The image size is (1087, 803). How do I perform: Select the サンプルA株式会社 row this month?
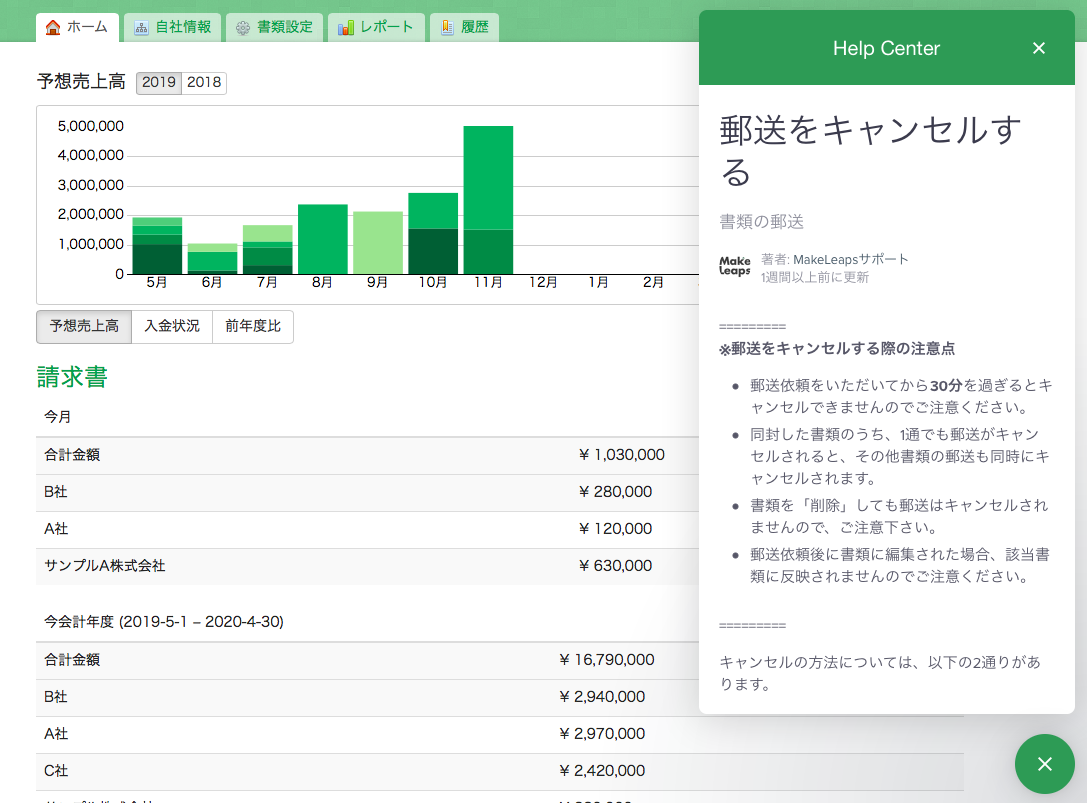tap(105, 566)
